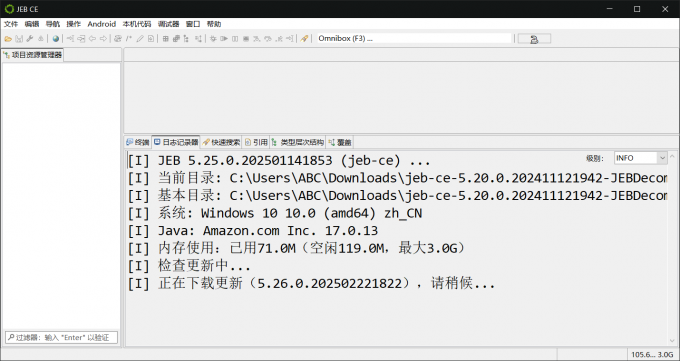
Task: Start debugging with the bug icon
Action: click(x=213, y=39)
